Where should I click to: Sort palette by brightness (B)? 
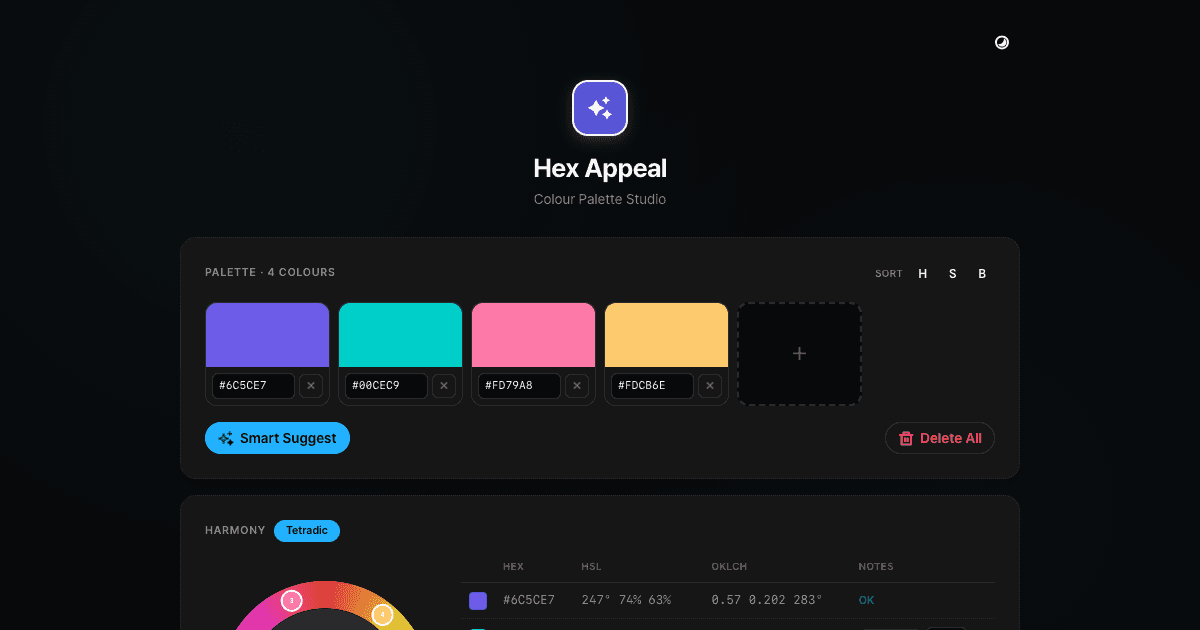coord(982,274)
